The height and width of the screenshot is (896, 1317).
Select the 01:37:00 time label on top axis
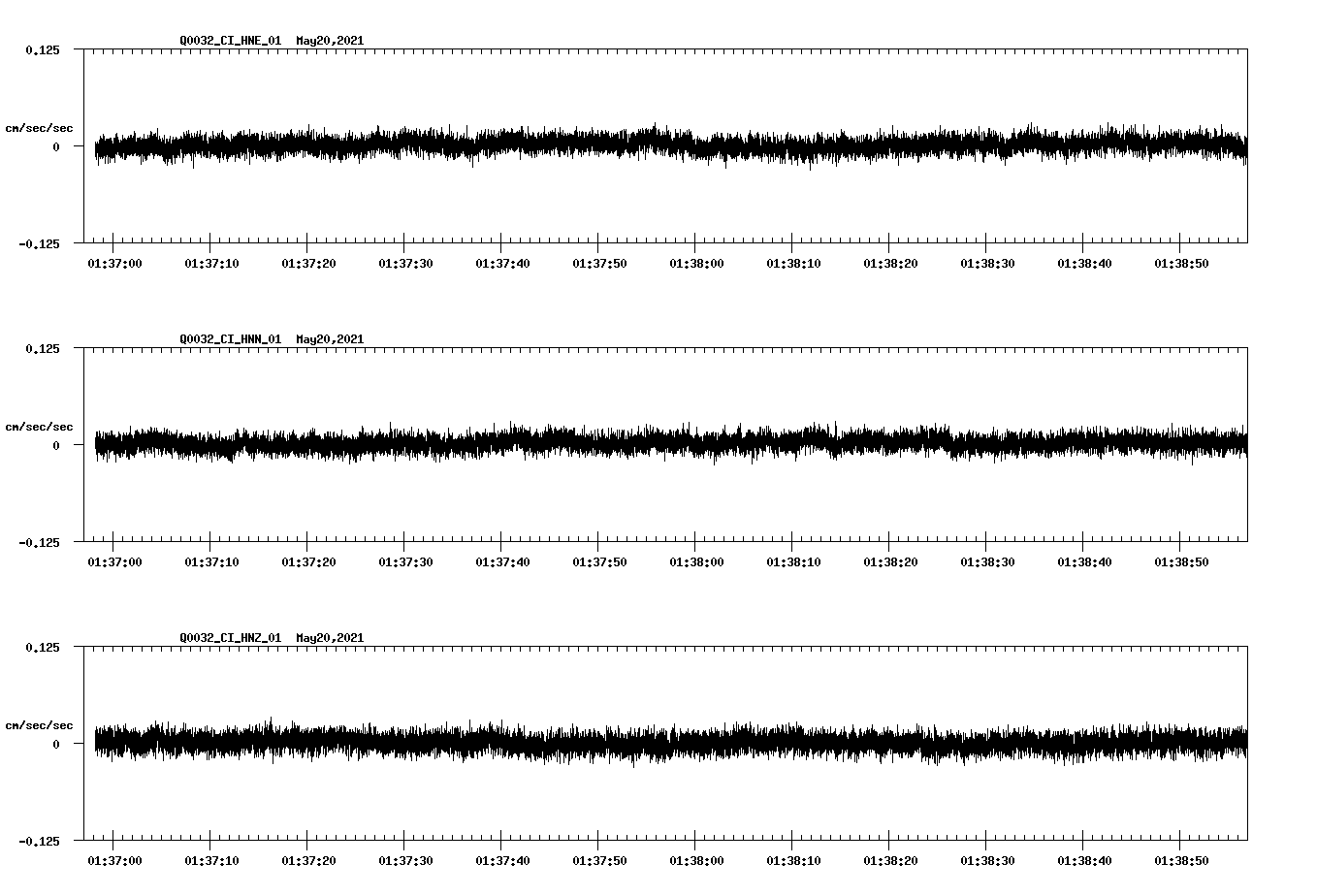click(112, 262)
